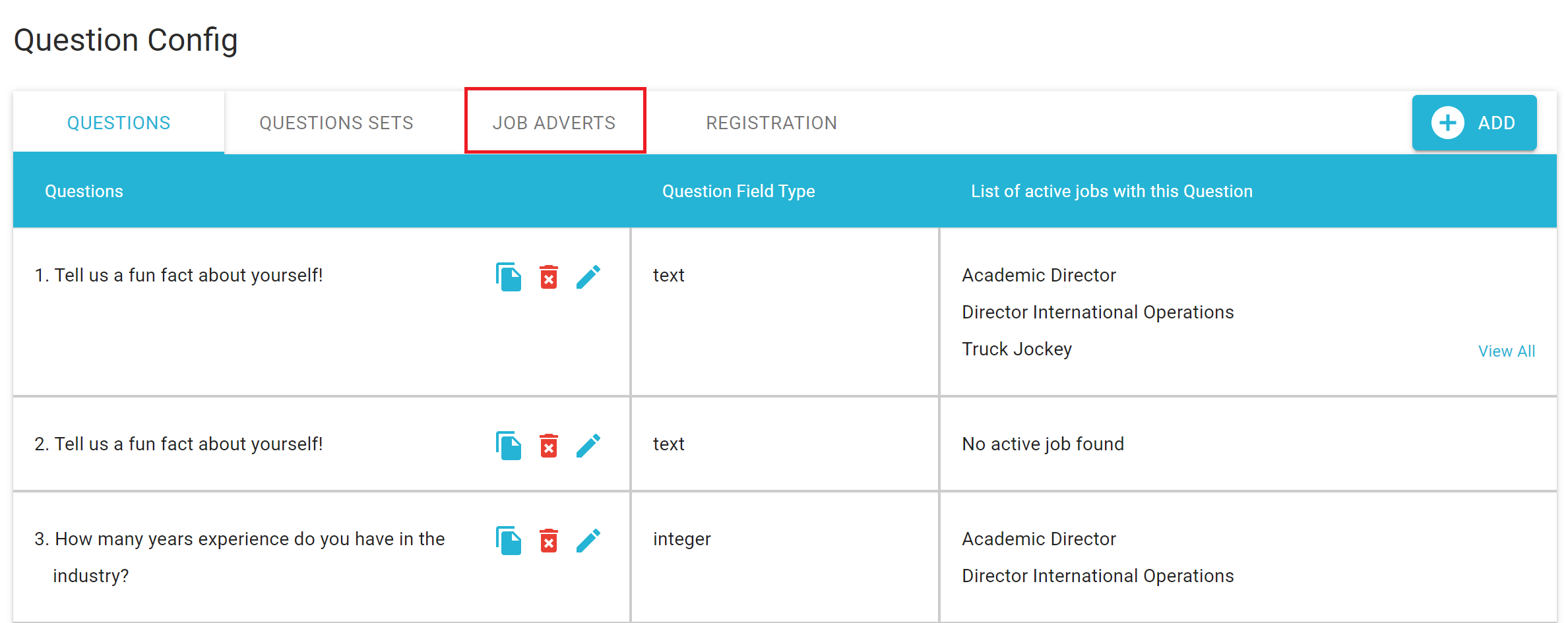The height and width of the screenshot is (623, 1568).
Task: Edit question 1 with the pencil icon
Action: [588, 277]
